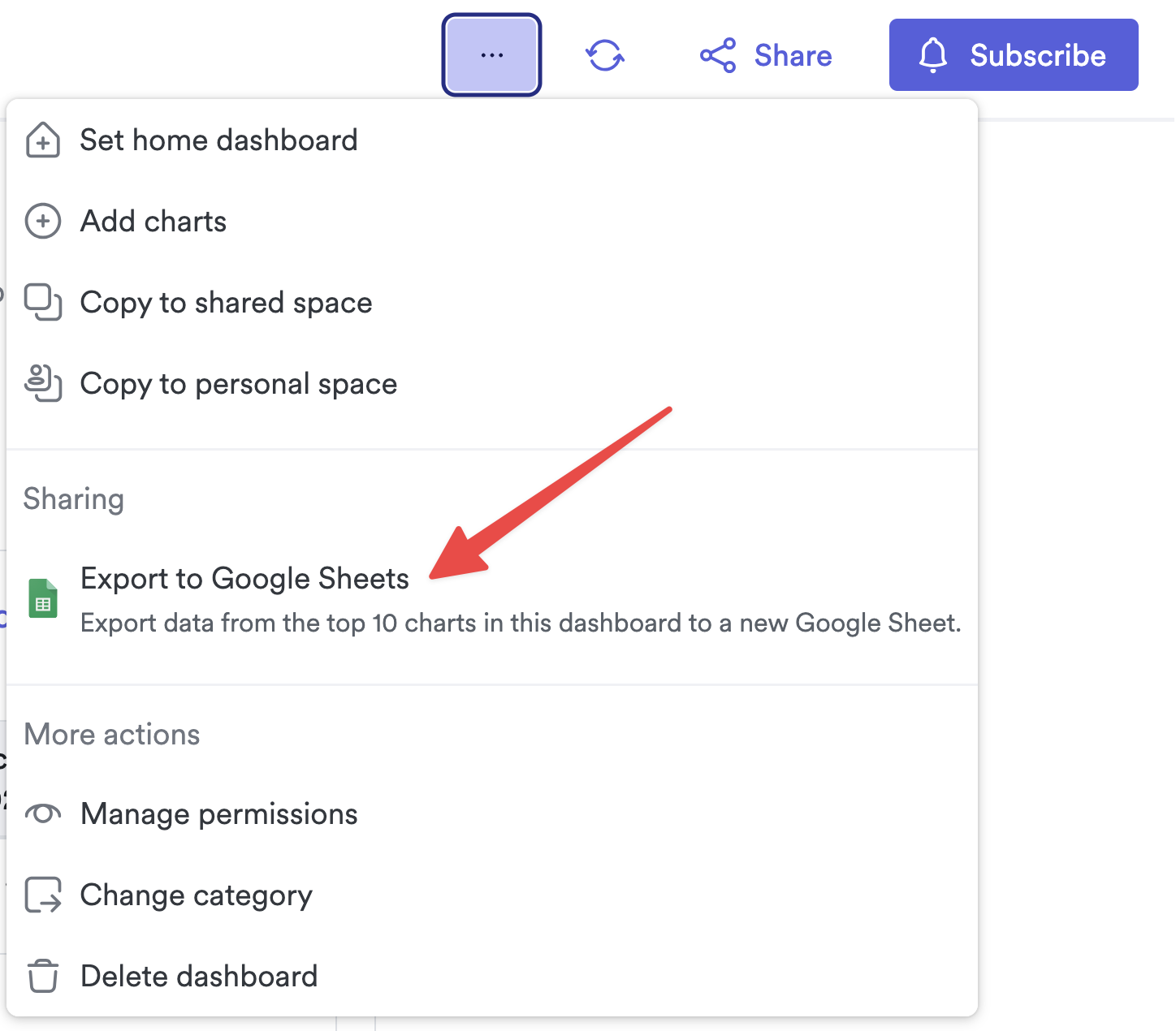The height and width of the screenshot is (1031, 1176).
Task: Click the plus icon beside Add charts
Action: click(42, 221)
